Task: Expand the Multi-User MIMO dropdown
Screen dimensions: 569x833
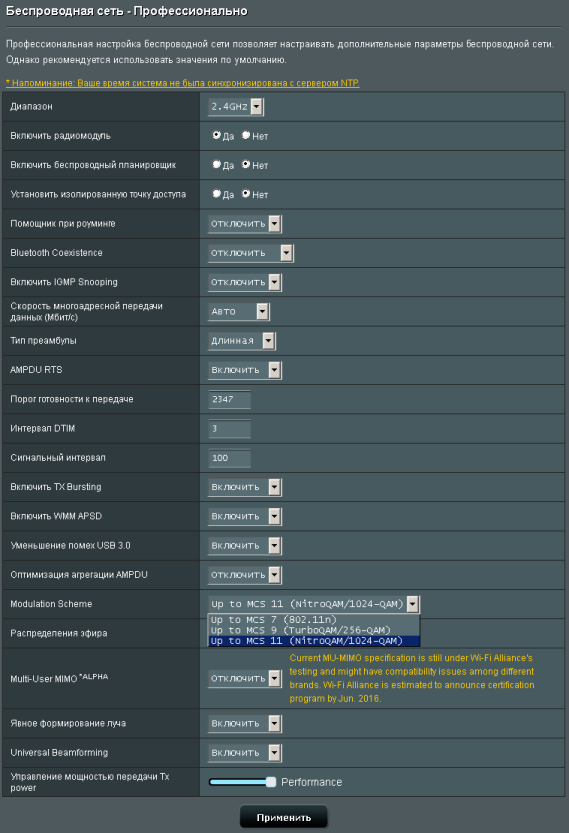Action: 245,678
